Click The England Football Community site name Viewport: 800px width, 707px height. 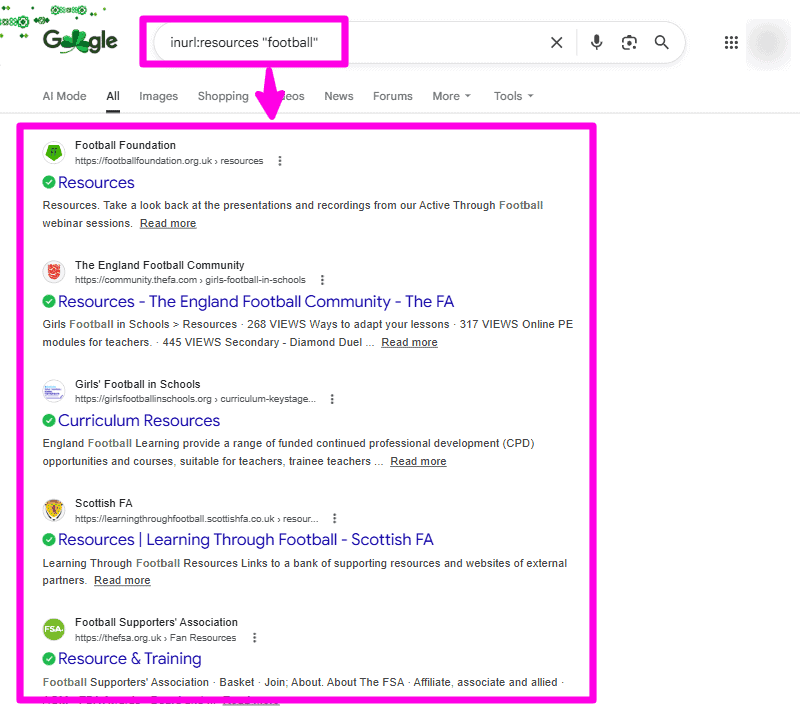coord(160,265)
